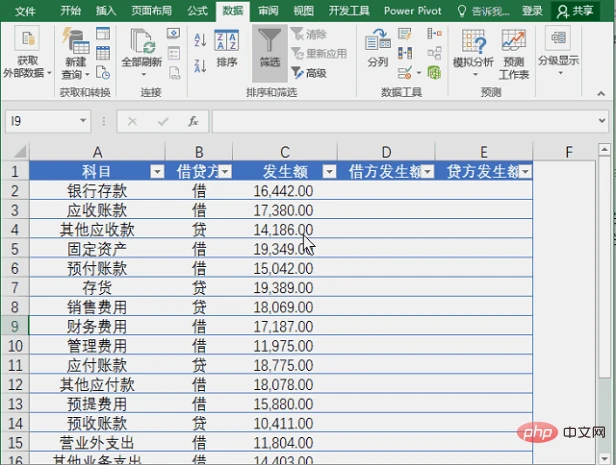
Task: Select column F header
Action: [568, 152]
